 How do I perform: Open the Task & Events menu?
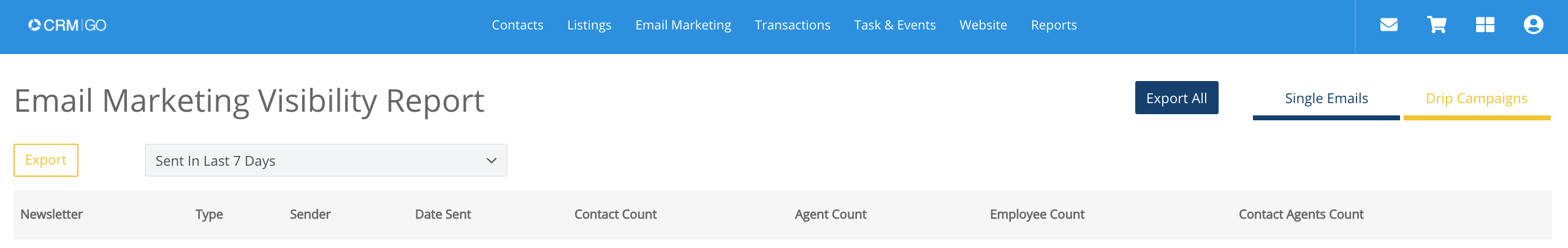coord(895,25)
